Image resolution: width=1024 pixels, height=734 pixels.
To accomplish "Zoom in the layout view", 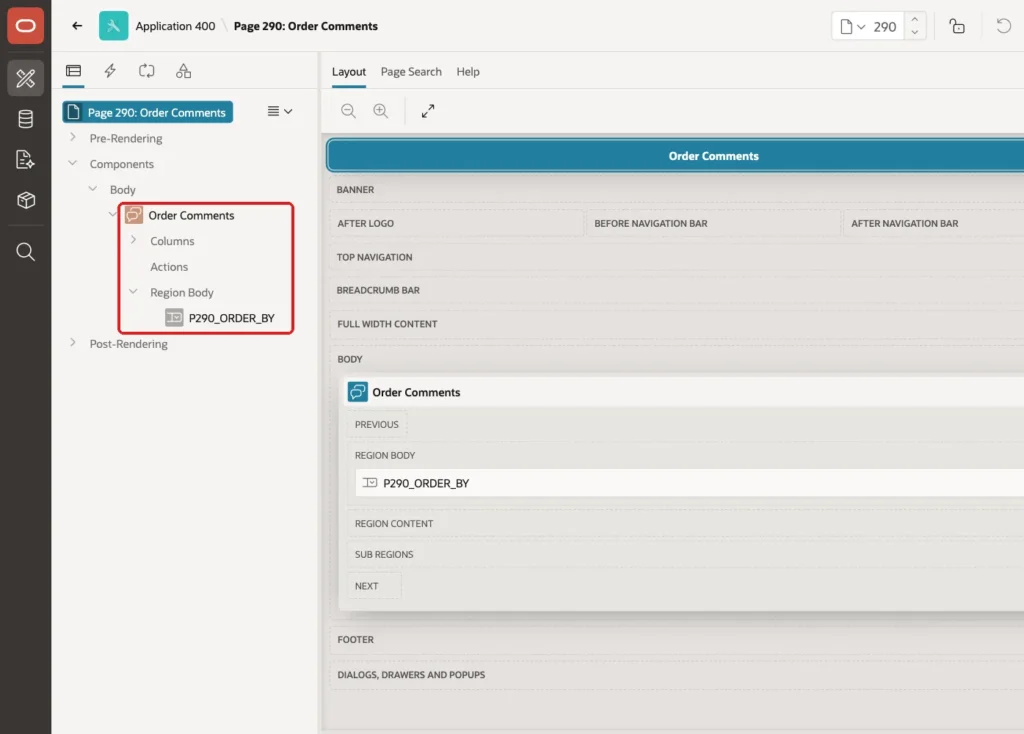I will click(381, 111).
